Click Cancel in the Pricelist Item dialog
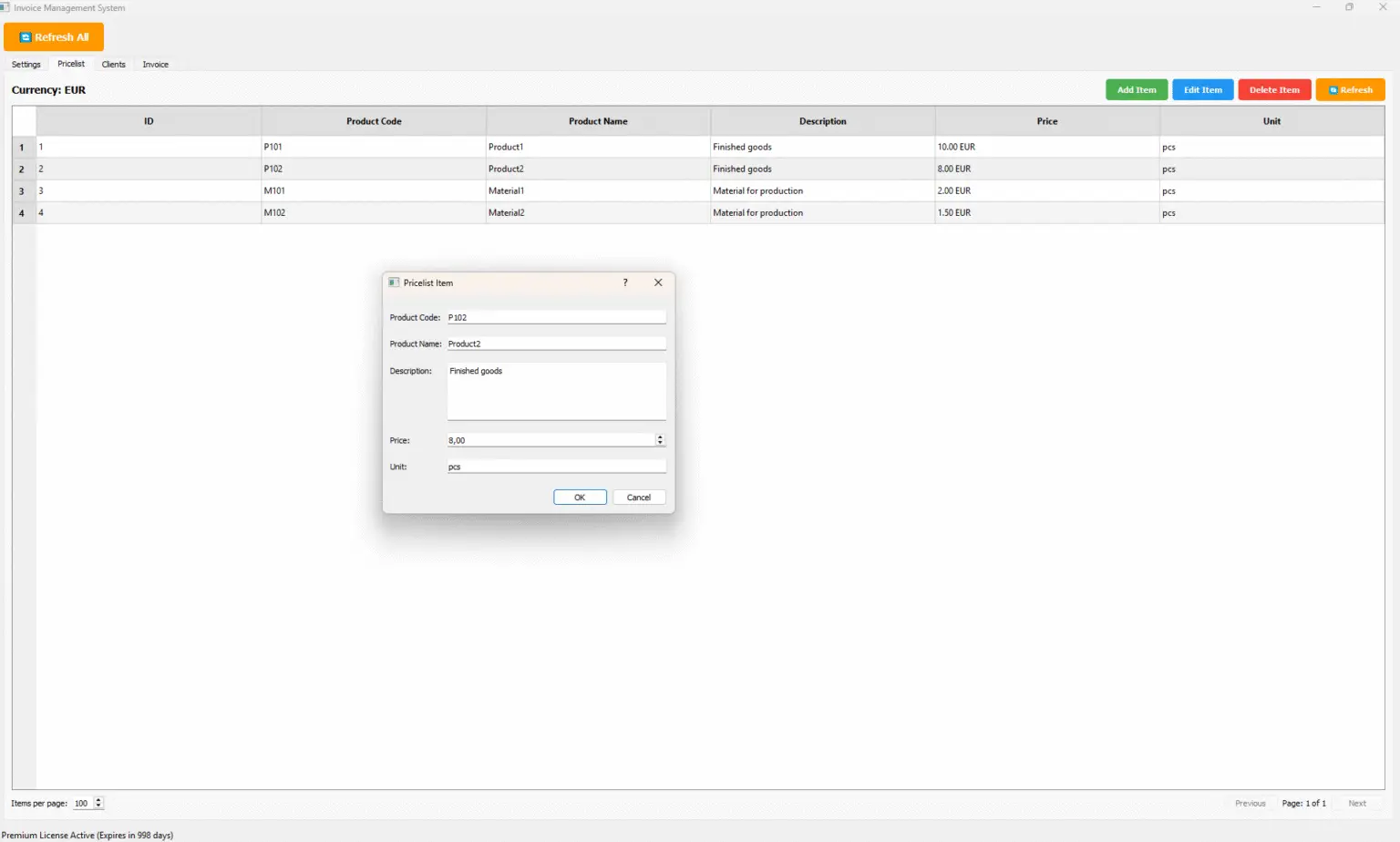1400x842 pixels. click(639, 498)
